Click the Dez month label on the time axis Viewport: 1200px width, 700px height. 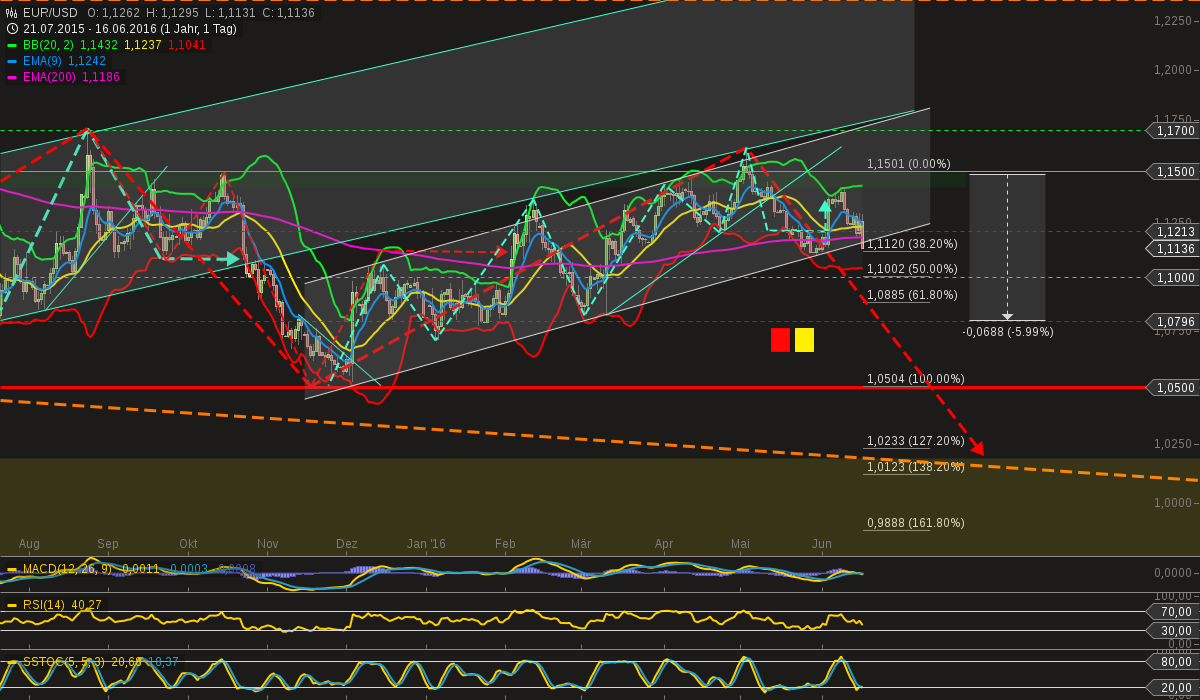click(x=347, y=544)
